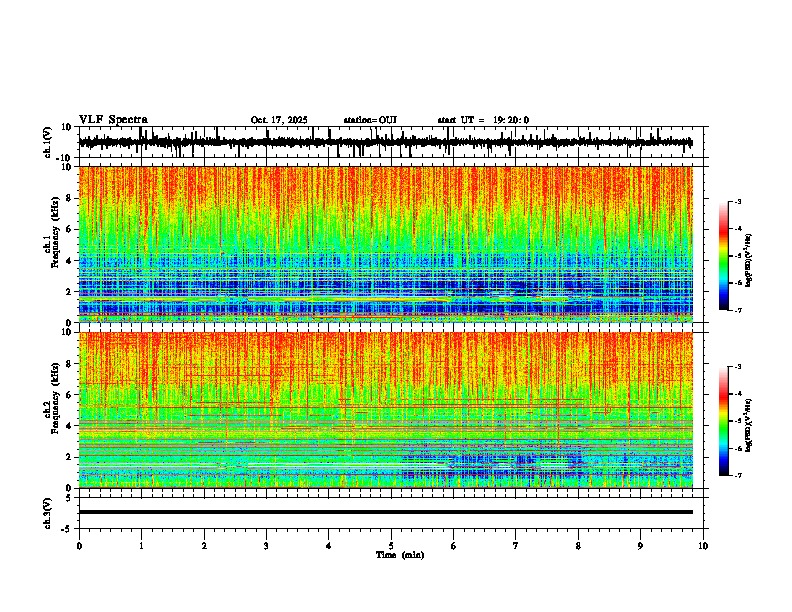Click ch.2 color bar '-7' label

tap(737, 476)
